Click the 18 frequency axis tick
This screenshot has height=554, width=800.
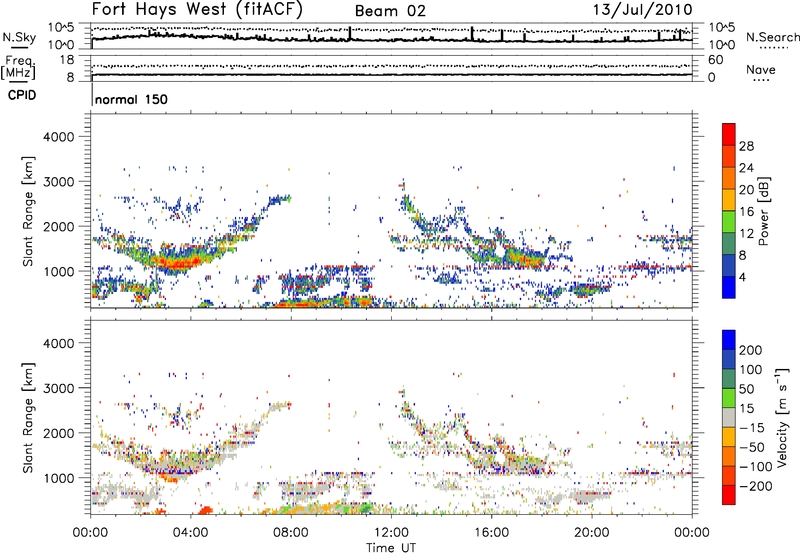click(67, 60)
